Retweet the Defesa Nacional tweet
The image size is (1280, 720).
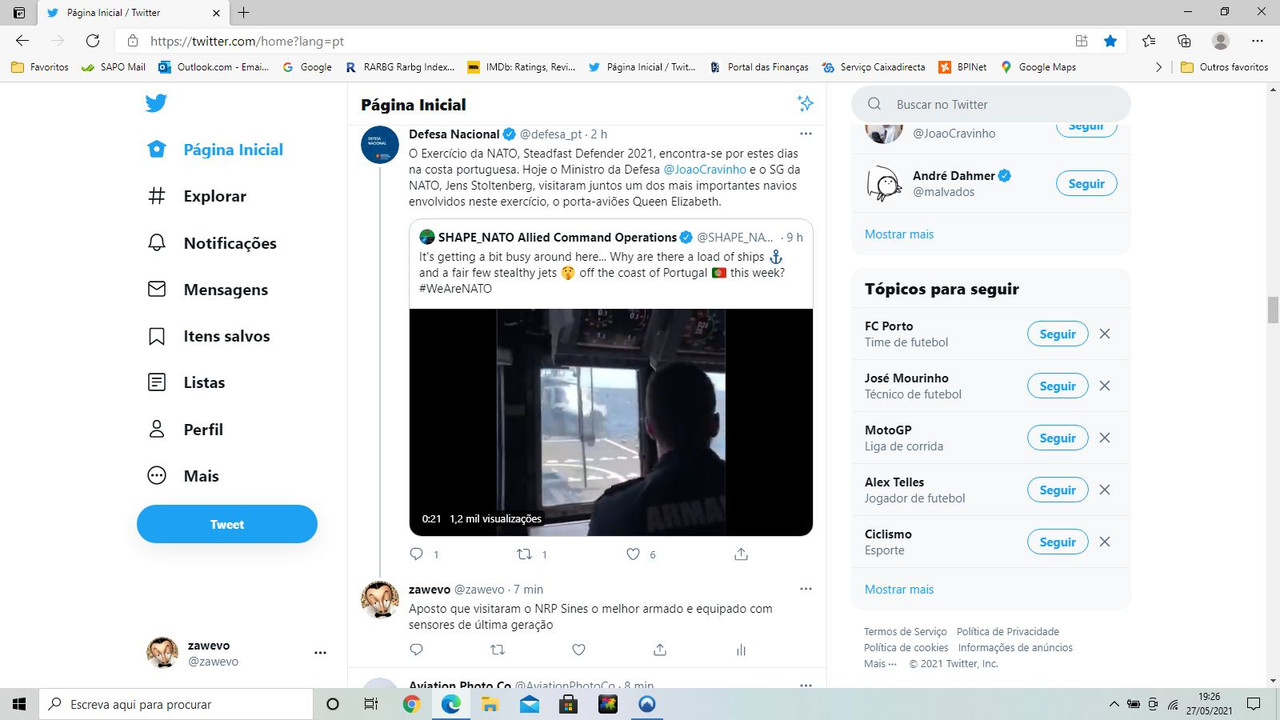coord(523,554)
